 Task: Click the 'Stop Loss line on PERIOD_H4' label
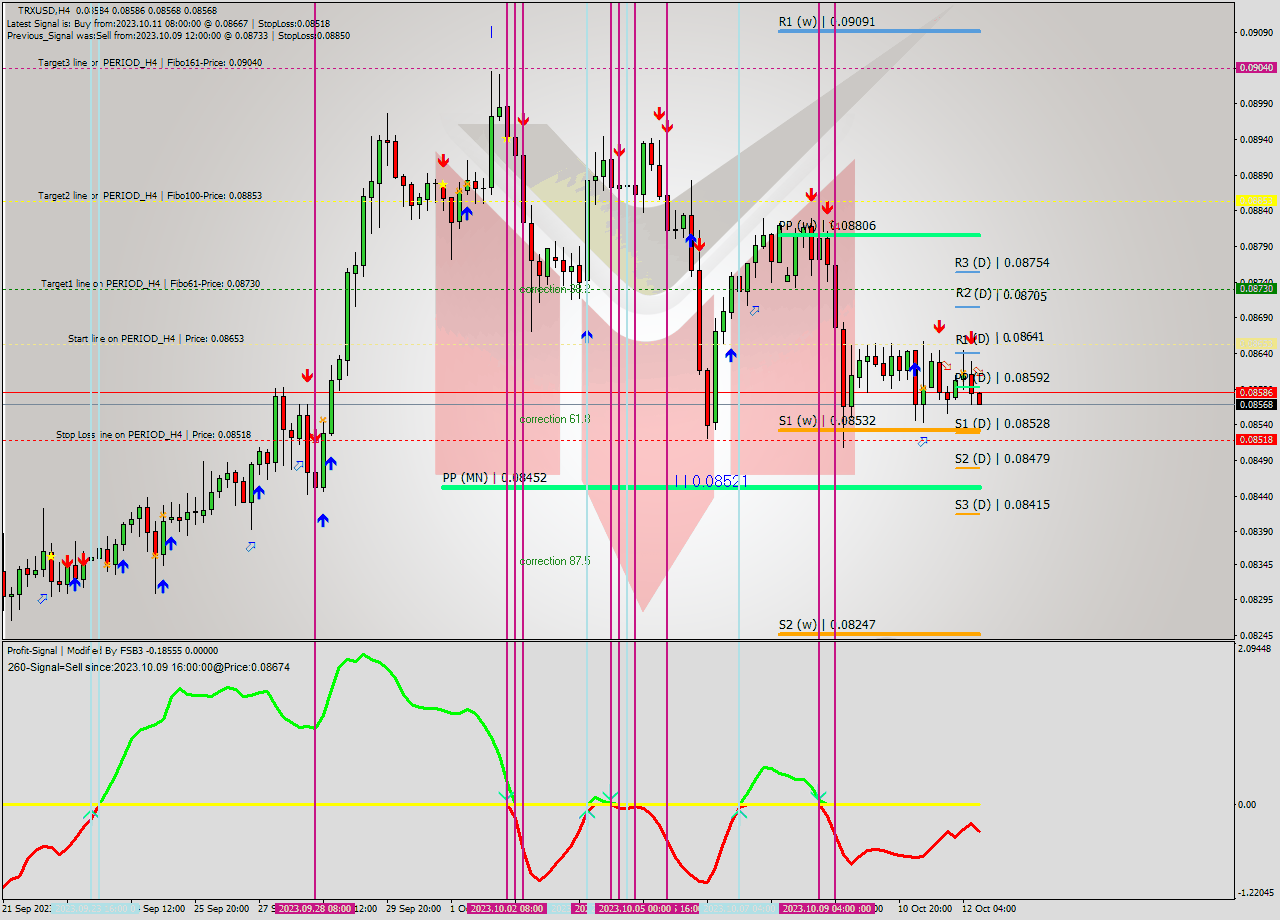[x=153, y=435]
